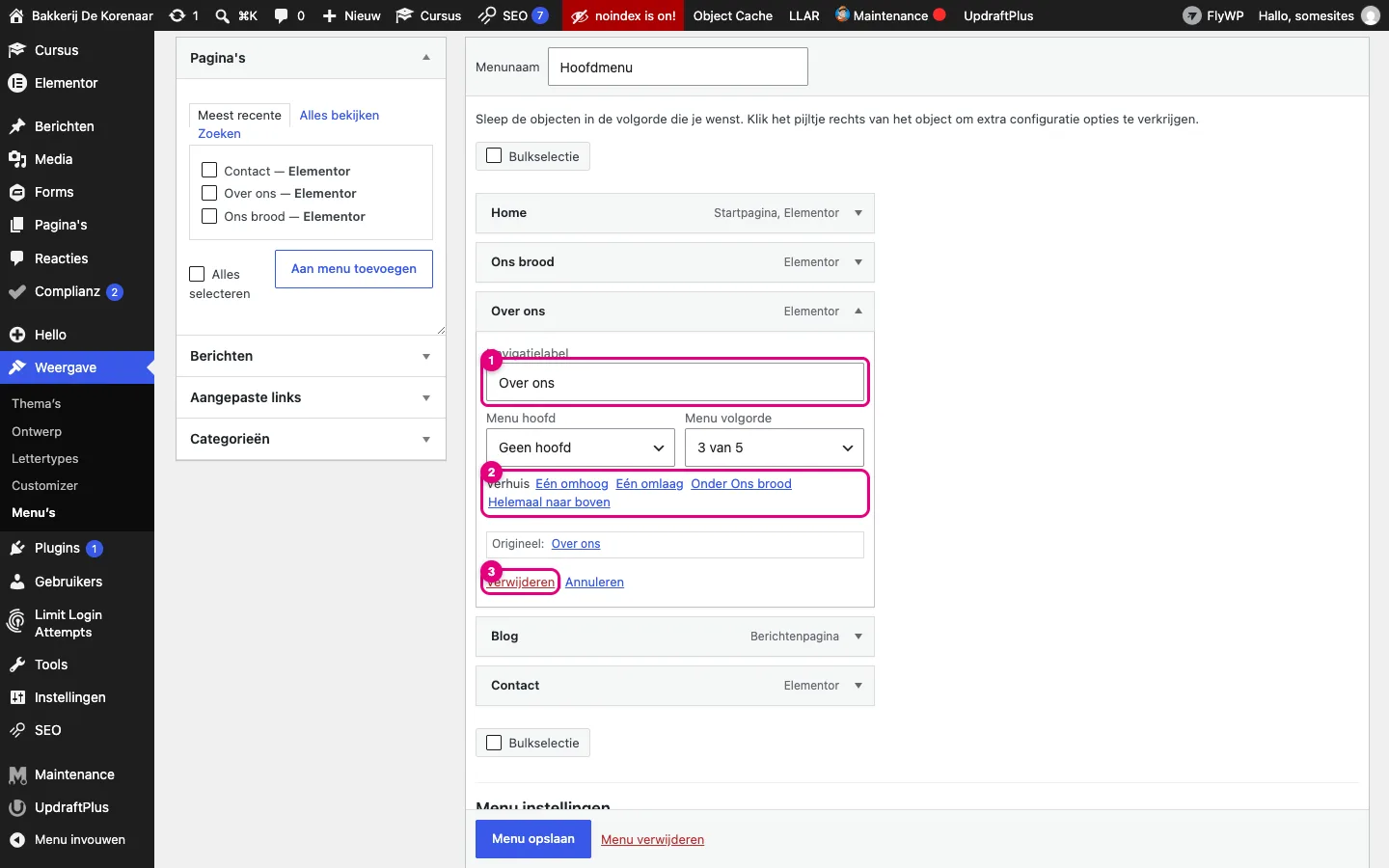Click the Pagina's sidebar icon
The width and height of the screenshot is (1389, 868).
17,225
